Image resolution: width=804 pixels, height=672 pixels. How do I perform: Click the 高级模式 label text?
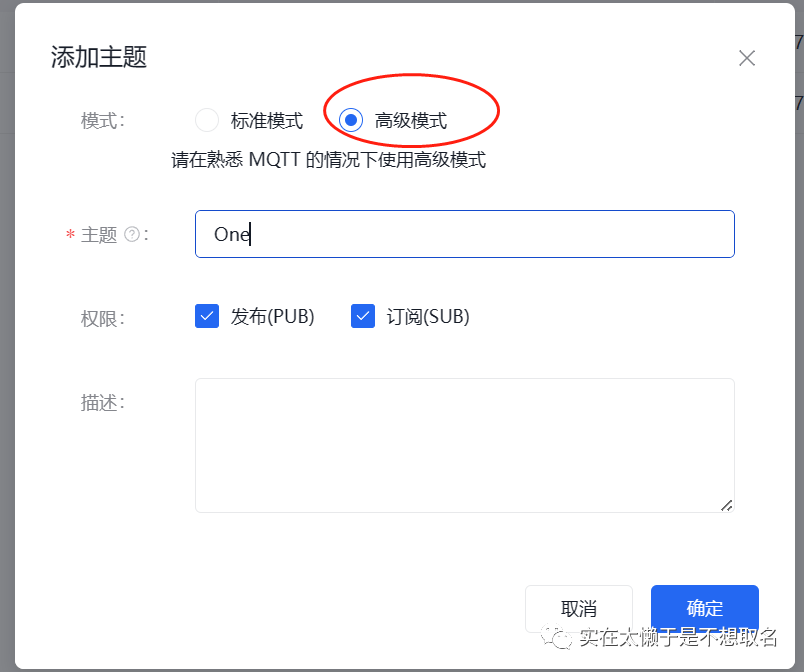click(x=410, y=121)
